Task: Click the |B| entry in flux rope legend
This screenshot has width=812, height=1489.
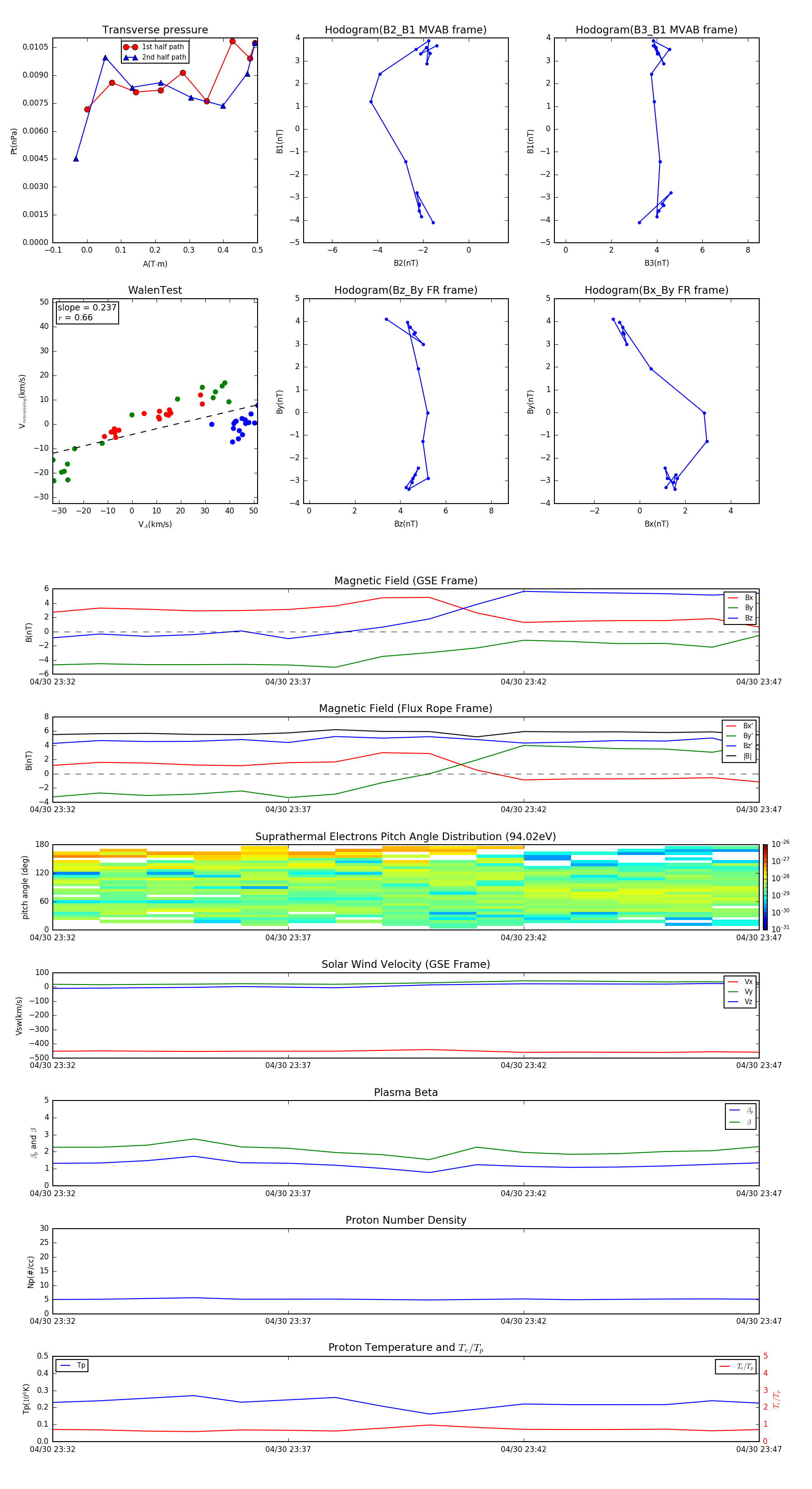Action: click(739, 756)
